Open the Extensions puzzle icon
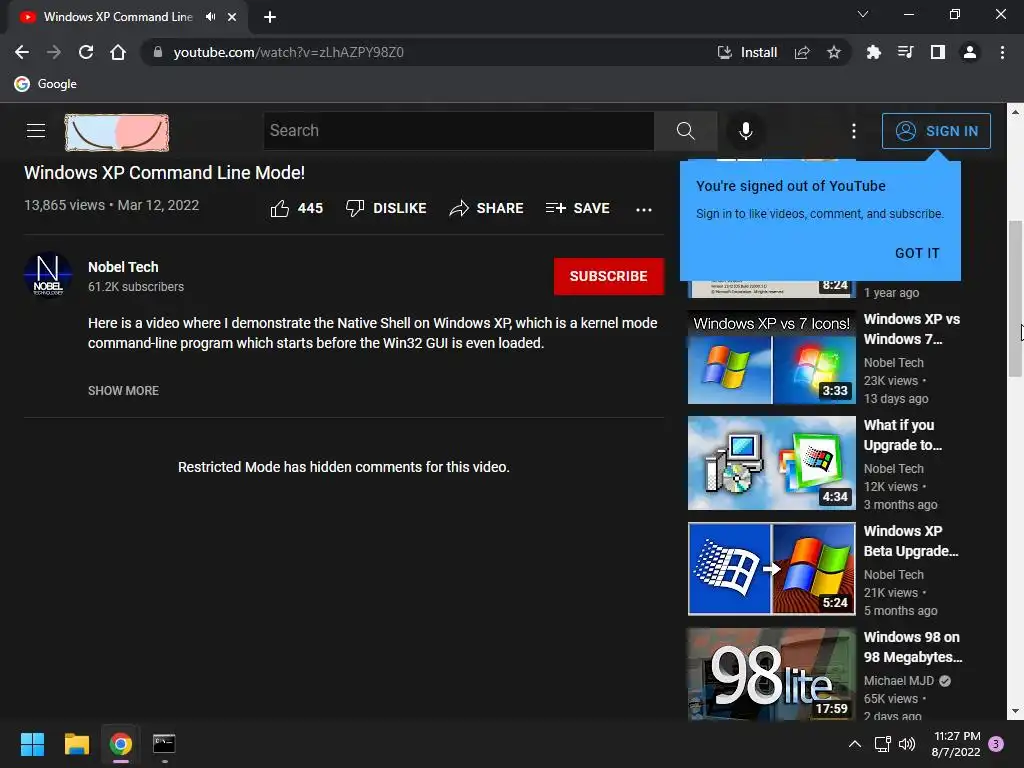This screenshot has height=768, width=1024. tap(873, 52)
